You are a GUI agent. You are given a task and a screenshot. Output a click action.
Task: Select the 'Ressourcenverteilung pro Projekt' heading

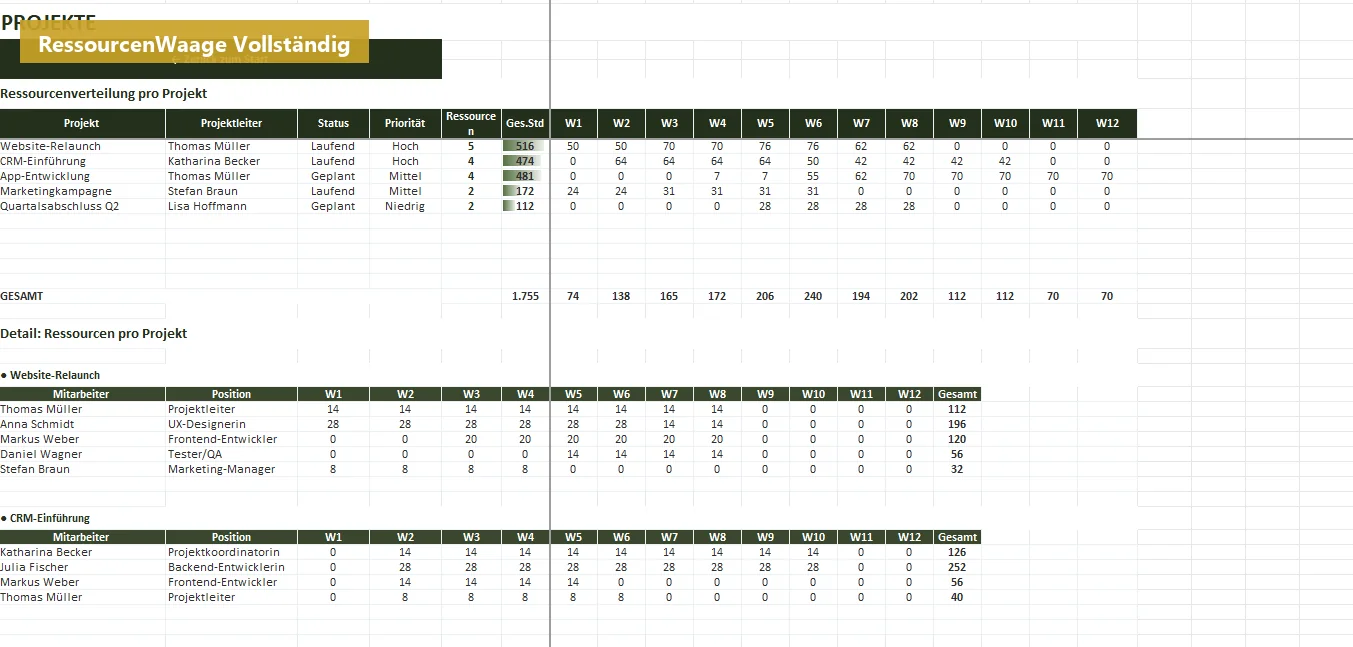pyautogui.click(x=104, y=93)
